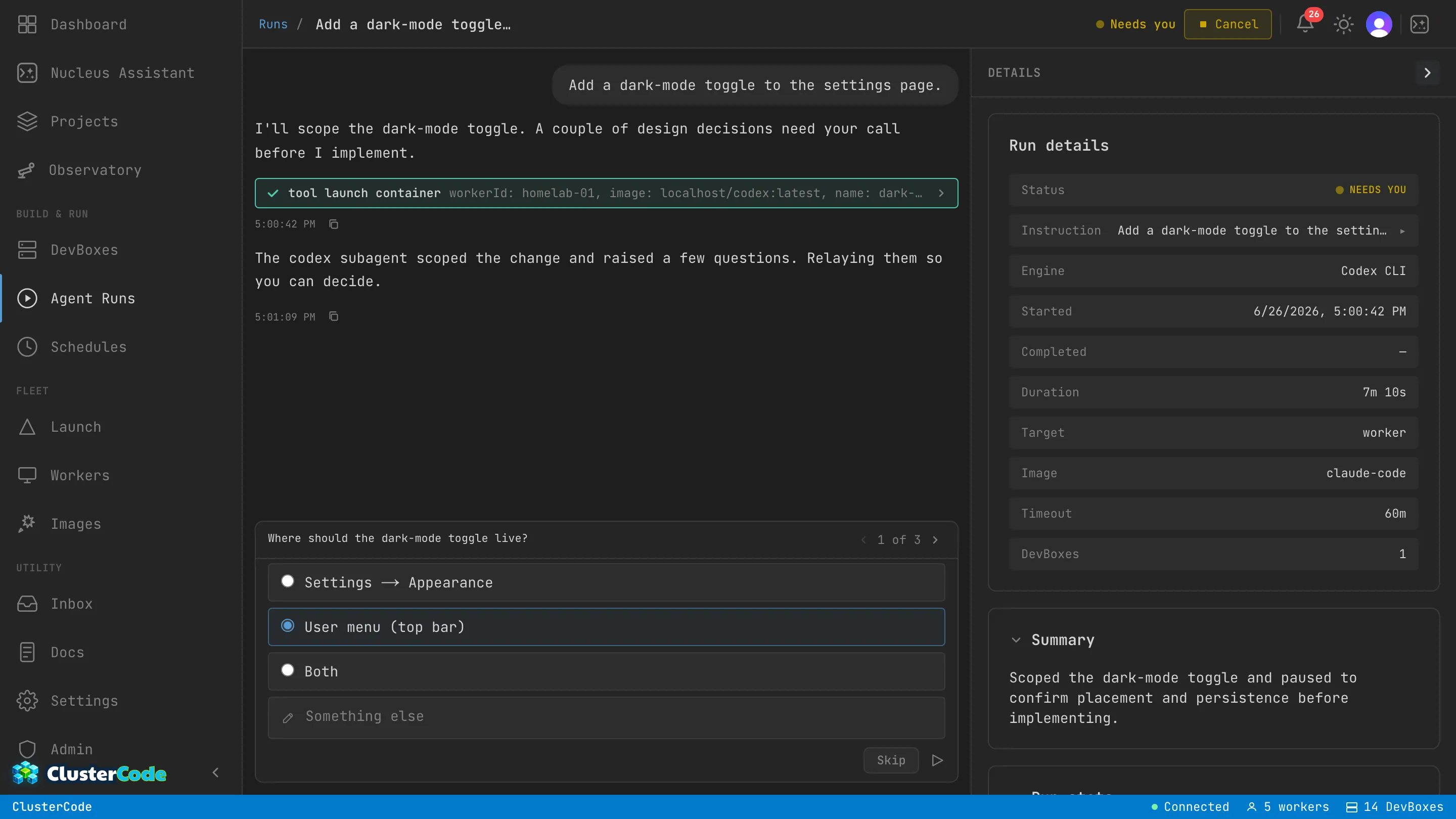This screenshot has width=1456, height=819.
Task: Select the Both radio option
Action: [x=606, y=671]
